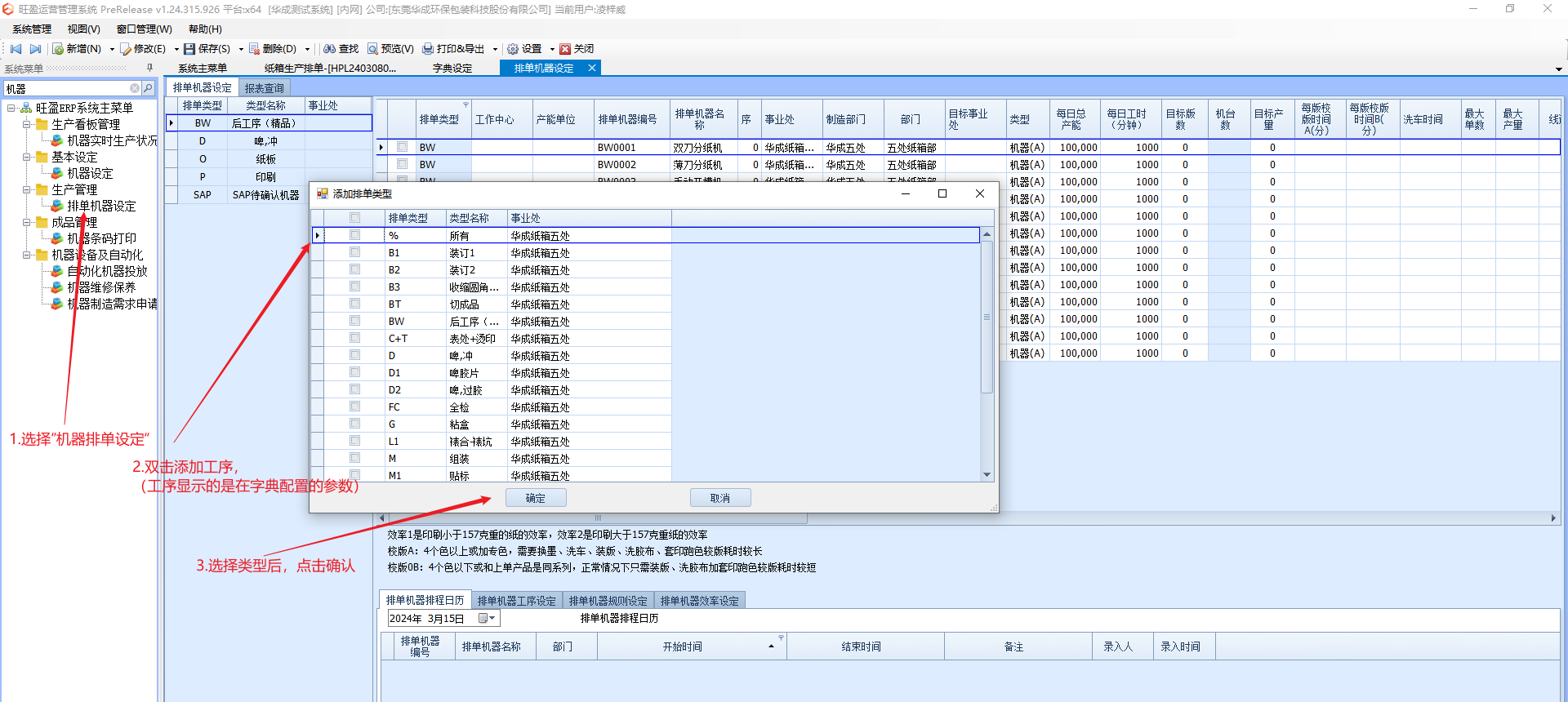Switch to 排单机器效率设定 tab
This screenshot has height=702, width=1568.
point(700,601)
